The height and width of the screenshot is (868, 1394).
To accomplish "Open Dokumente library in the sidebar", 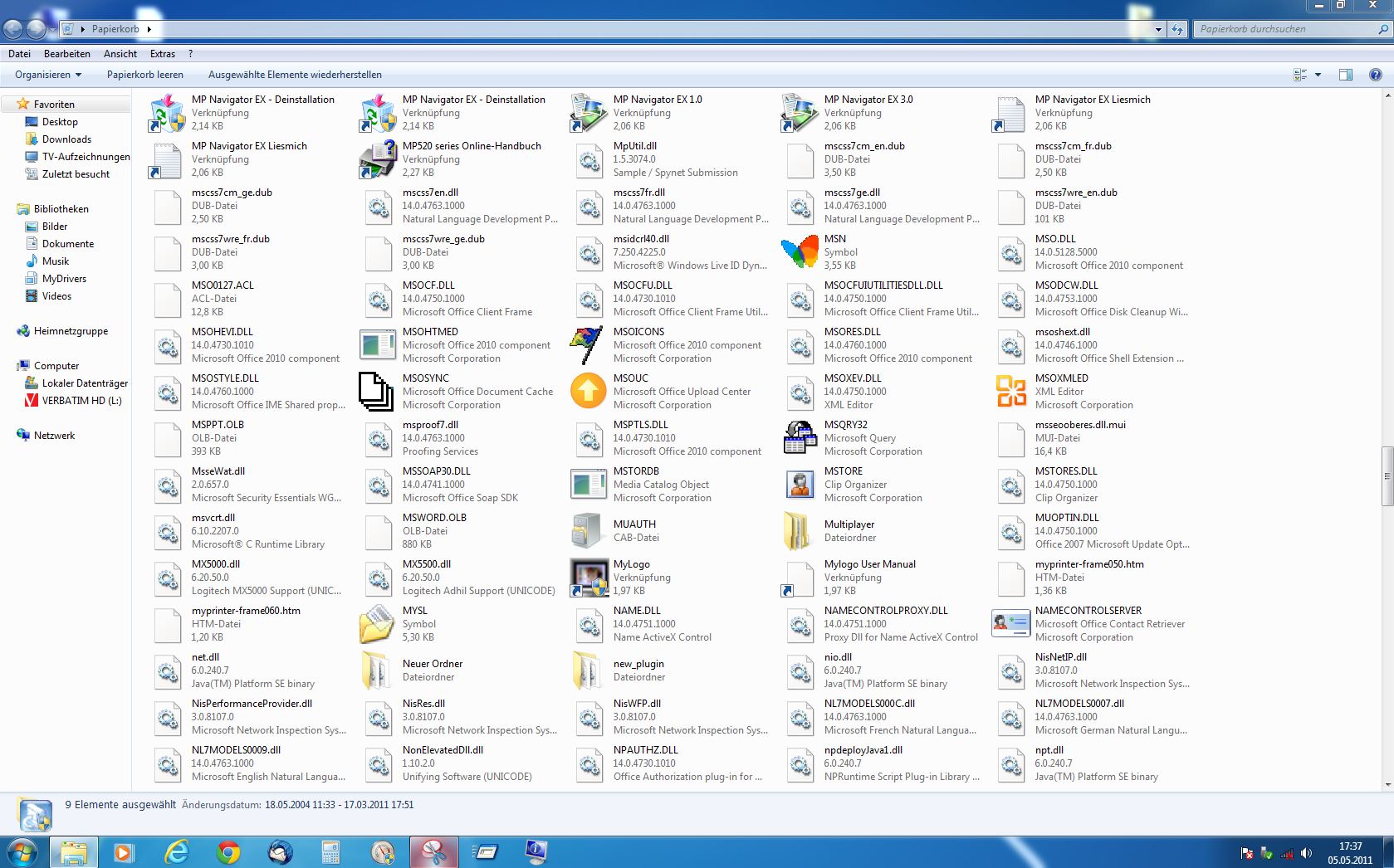I will tap(68, 244).
